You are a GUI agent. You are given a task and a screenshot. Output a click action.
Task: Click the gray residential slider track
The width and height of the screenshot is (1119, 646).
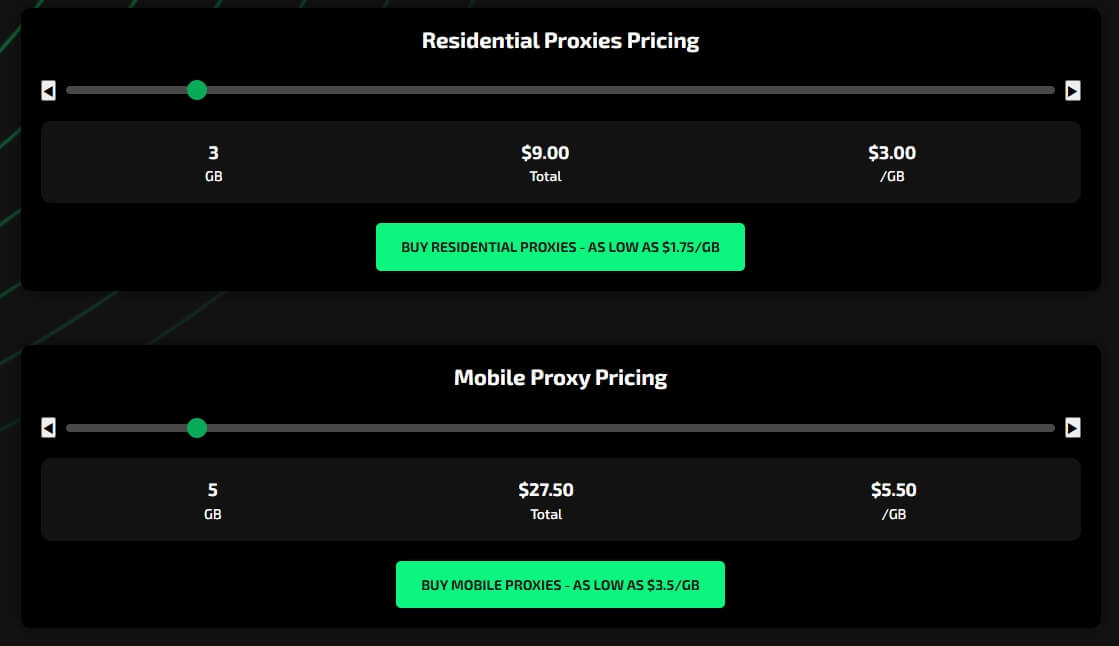pyautogui.click(x=620, y=90)
